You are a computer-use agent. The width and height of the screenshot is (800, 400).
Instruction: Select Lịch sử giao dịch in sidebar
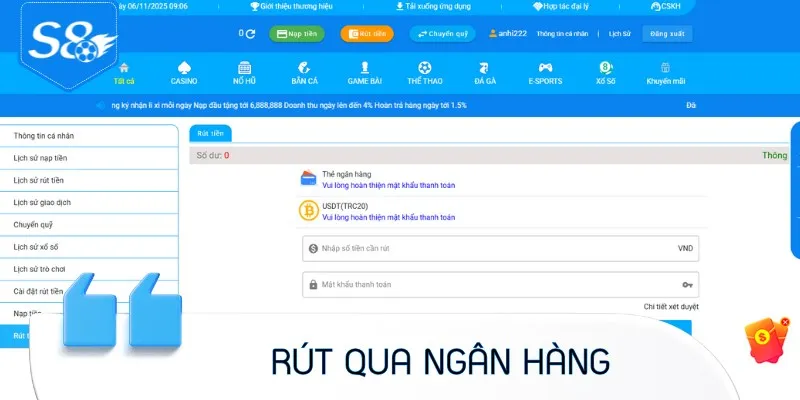click(x=89, y=203)
